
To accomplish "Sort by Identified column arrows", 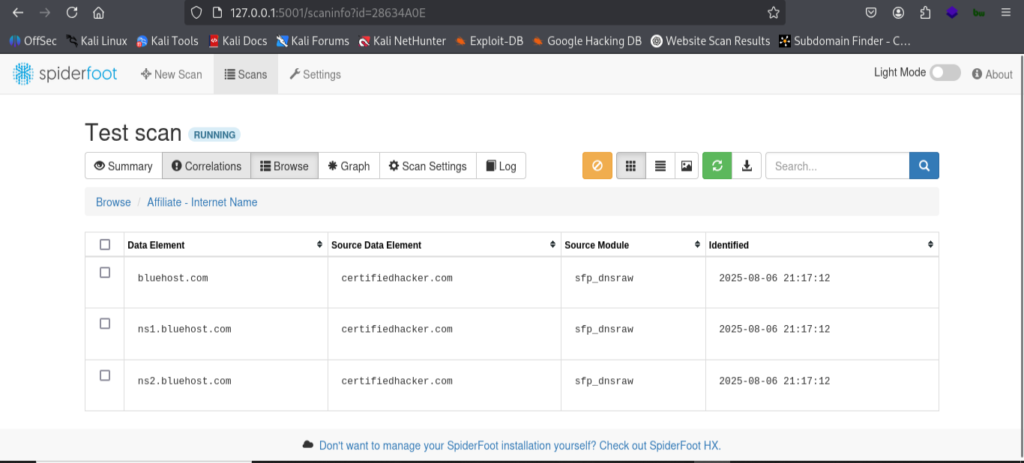I will [x=931, y=245].
